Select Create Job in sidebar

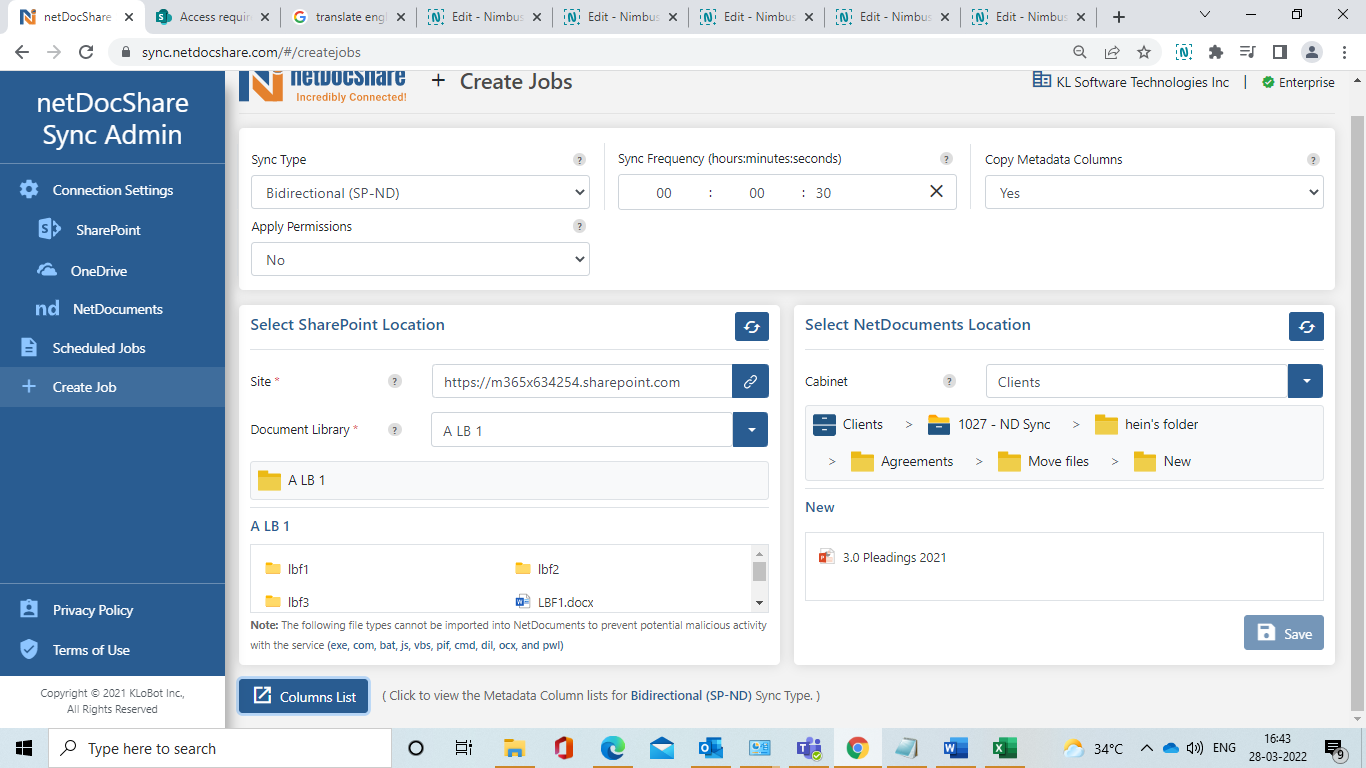point(112,387)
